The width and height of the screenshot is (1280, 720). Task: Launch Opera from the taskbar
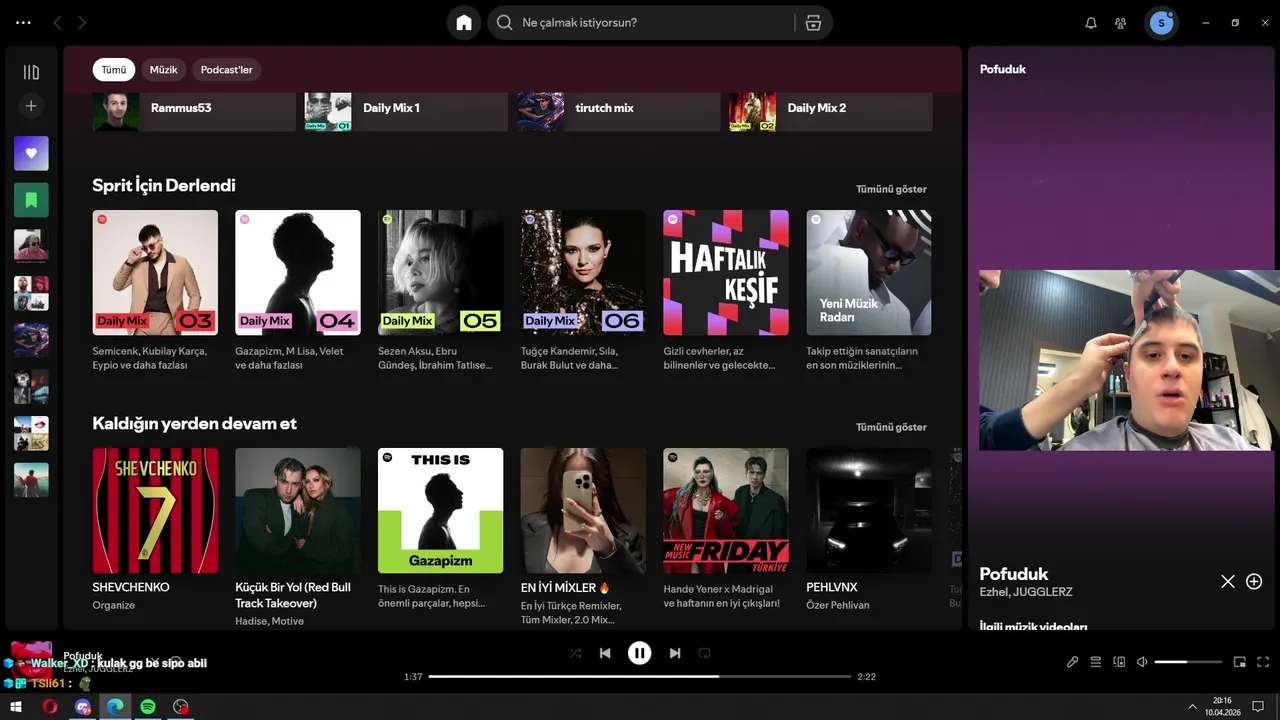click(50, 706)
